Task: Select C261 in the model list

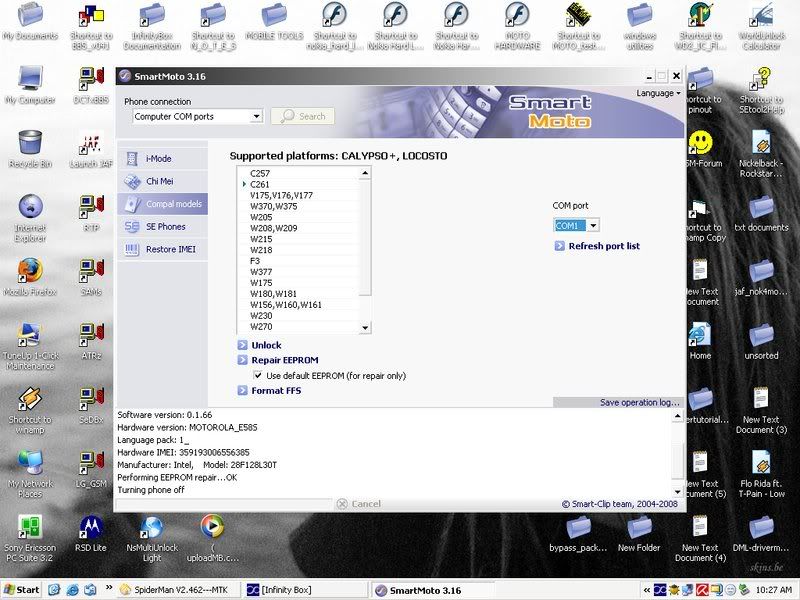Action: pyautogui.click(x=260, y=184)
